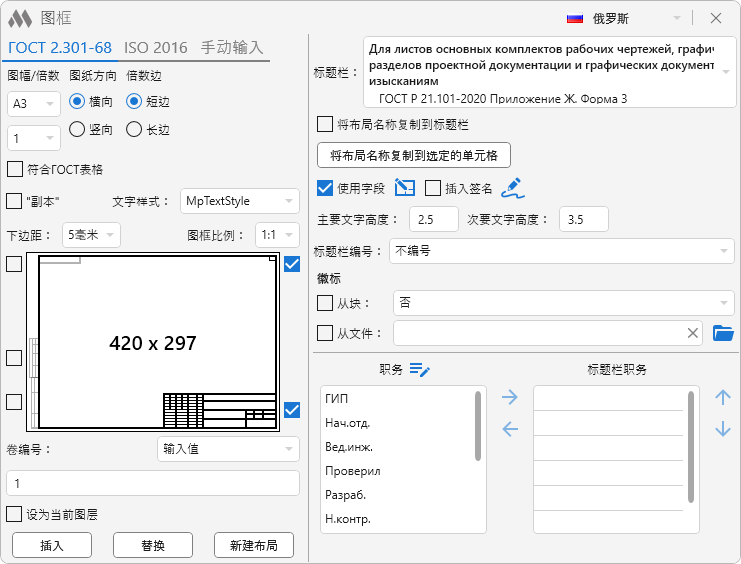Click the signature pen icon next to 插入签名
741x564 pixels.
point(511,187)
